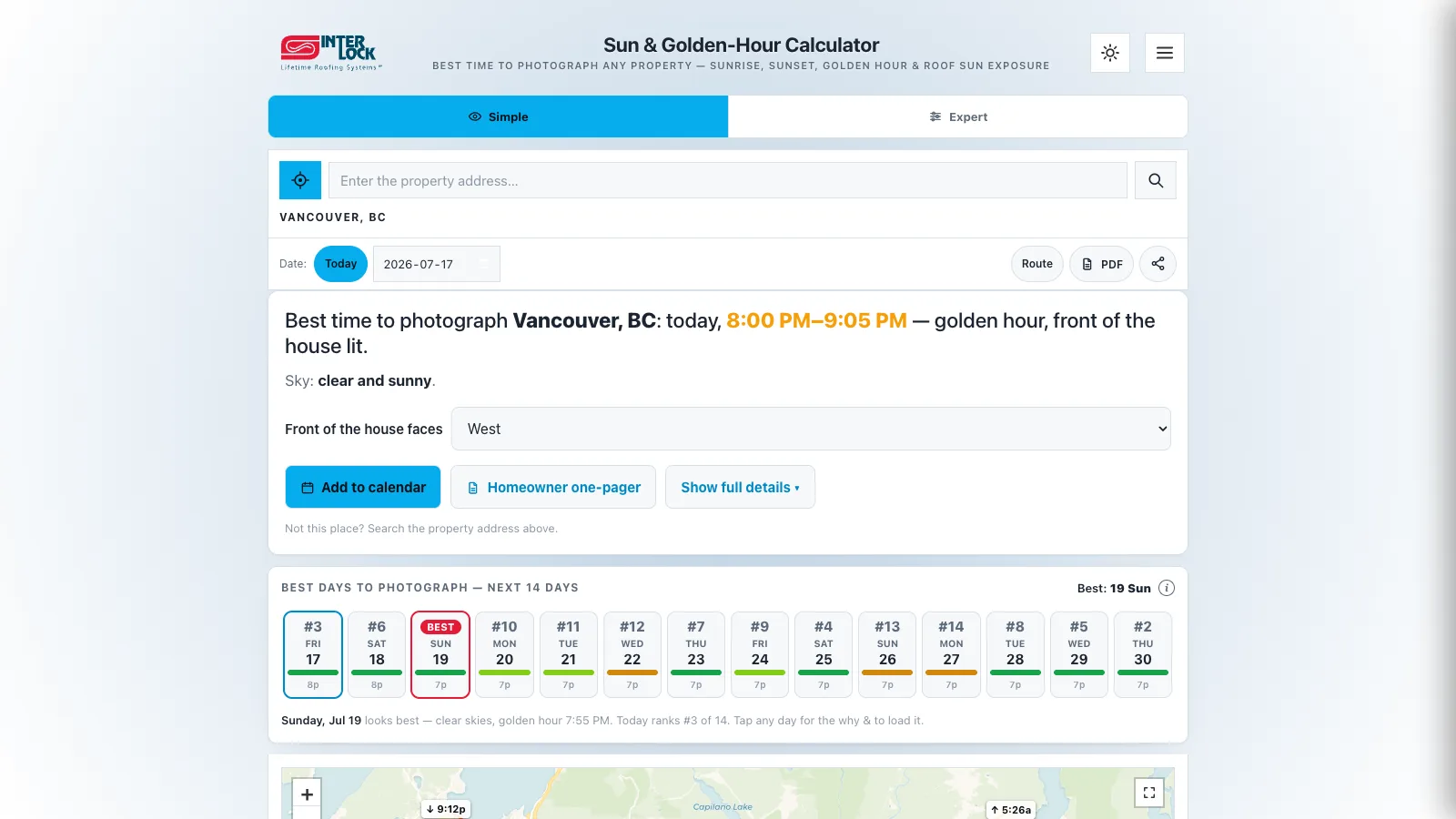
Task: Use my current location crosshair button
Action: pos(300,180)
